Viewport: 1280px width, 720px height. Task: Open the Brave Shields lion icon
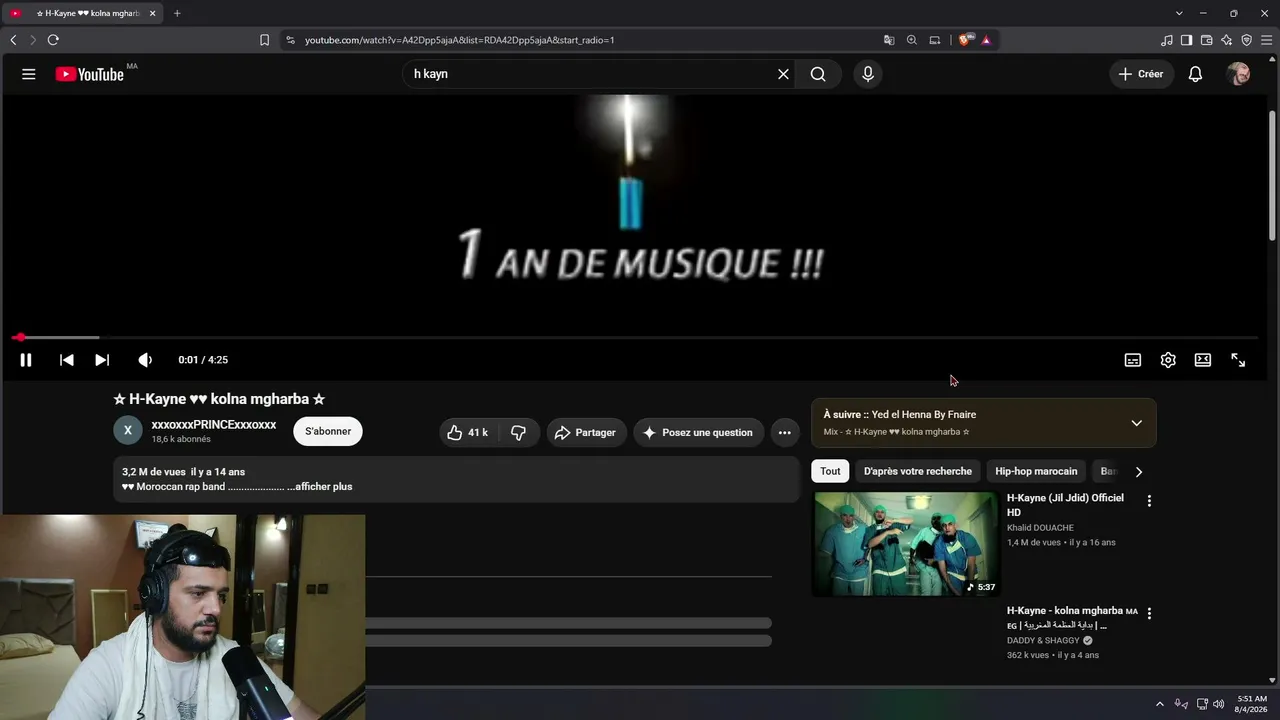[x=965, y=40]
